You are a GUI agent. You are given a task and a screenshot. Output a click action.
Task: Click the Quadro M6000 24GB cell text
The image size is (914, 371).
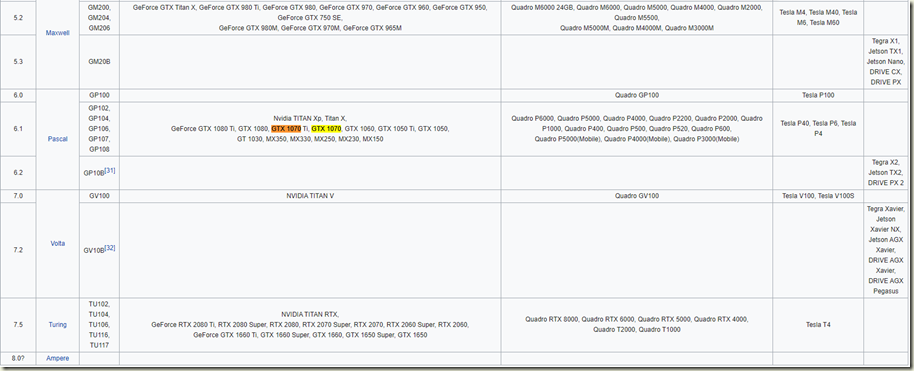point(637,18)
